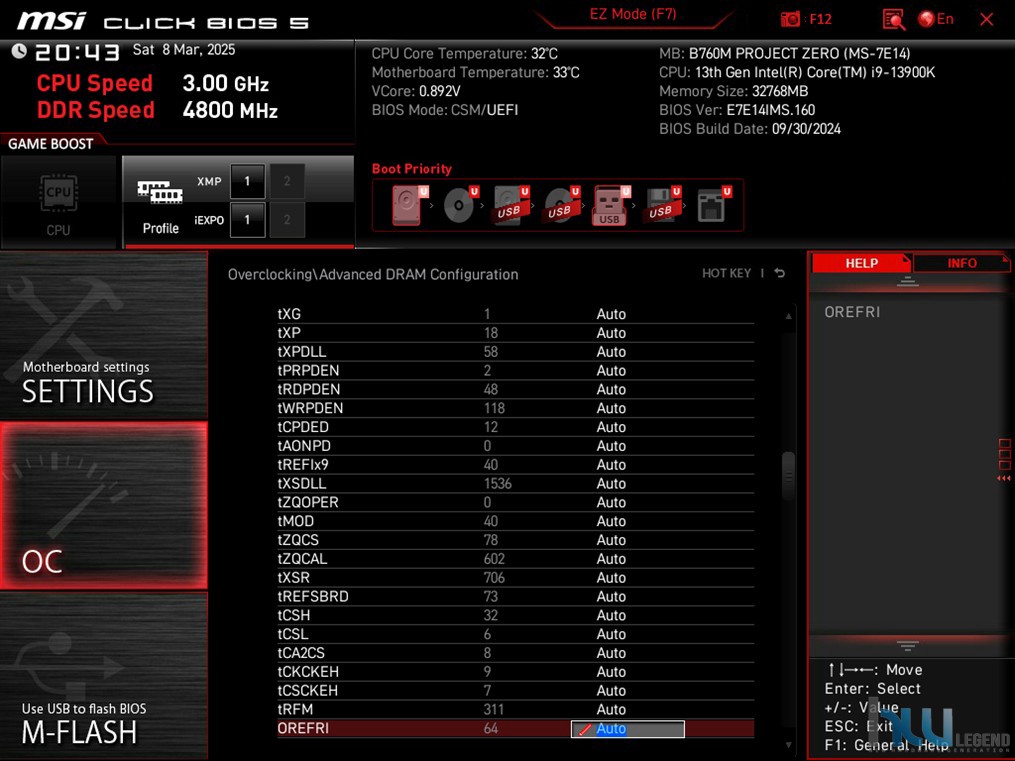Enable XMP profile 2
Image resolution: width=1015 pixels, height=761 pixels.
coord(287,181)
